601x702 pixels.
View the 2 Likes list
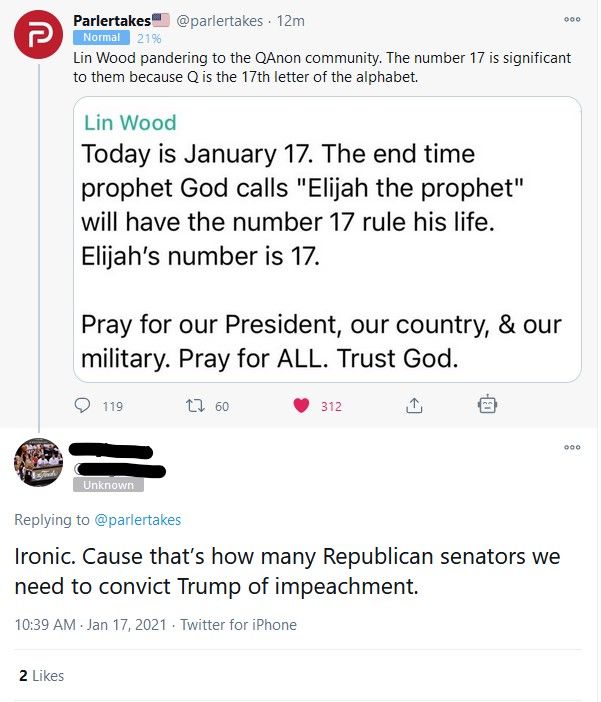(41, 676)
